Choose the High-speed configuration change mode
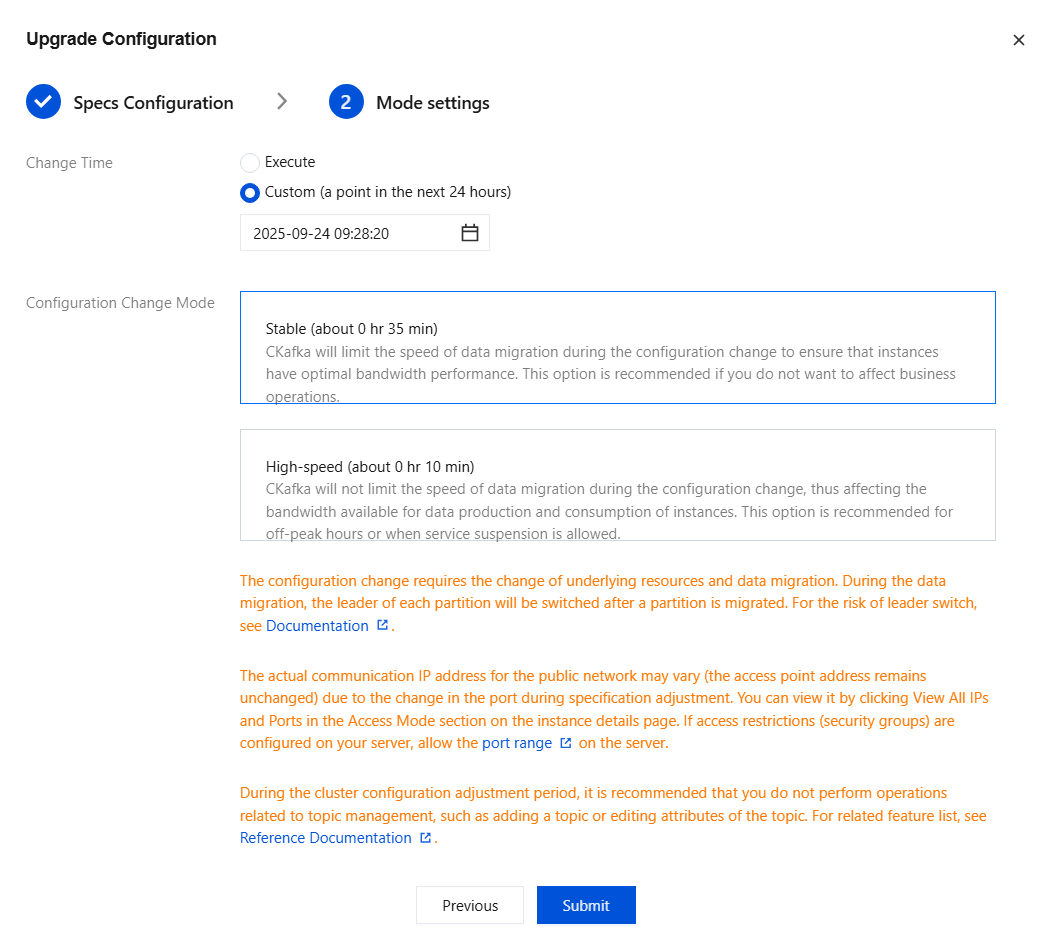Screen dimensions: 1051x952 click(617, 485)
